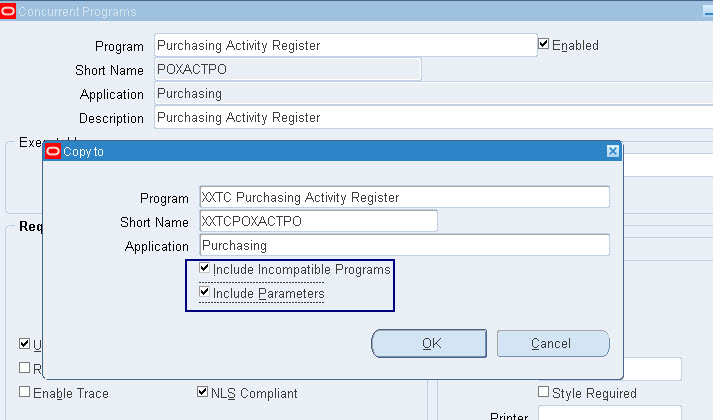Click the Application field below POXACTPO
Viewport: 713px width, 420px height.
[x=430, y=94]
